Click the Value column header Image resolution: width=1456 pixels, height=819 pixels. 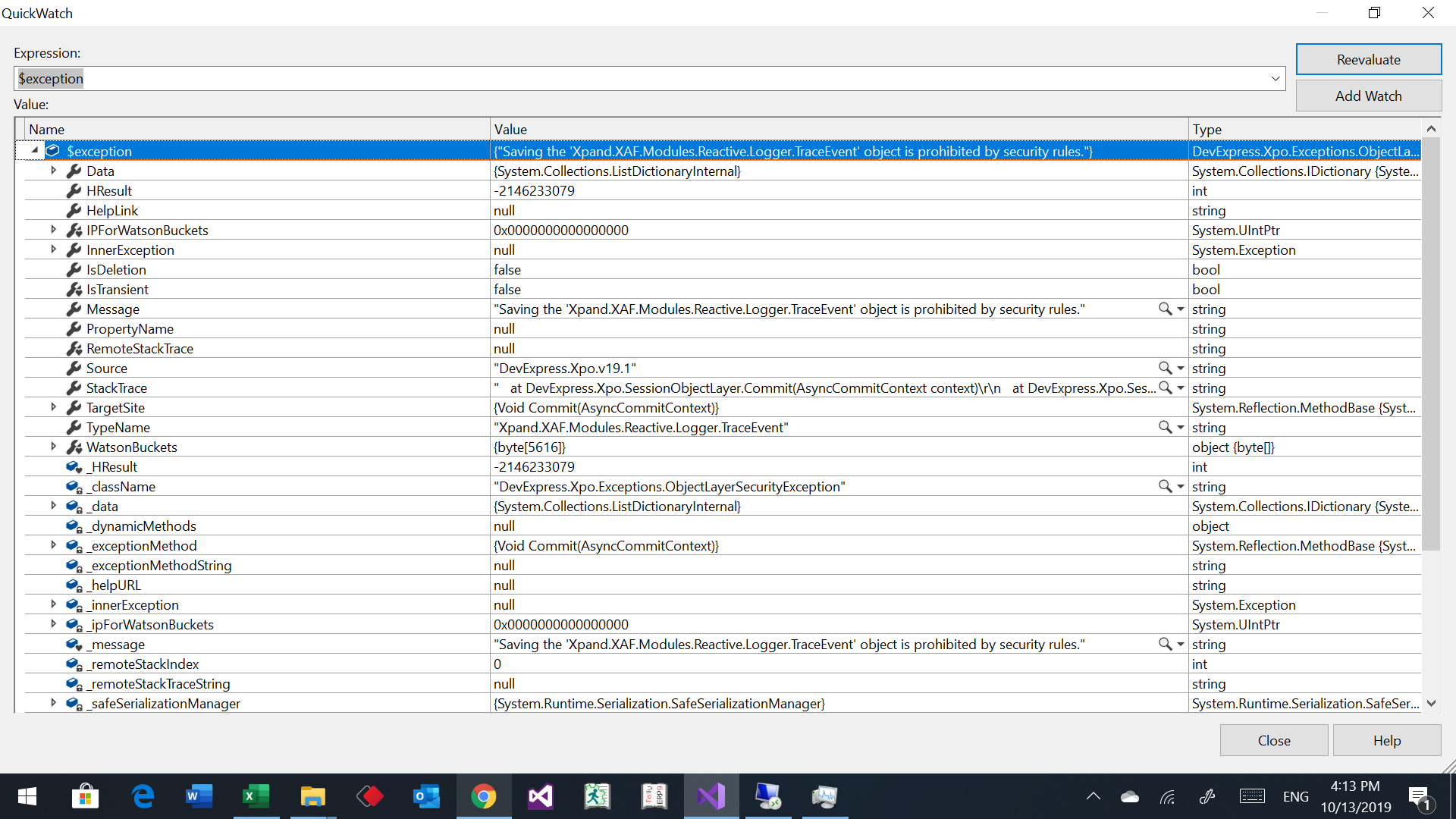tap(839, 130)
